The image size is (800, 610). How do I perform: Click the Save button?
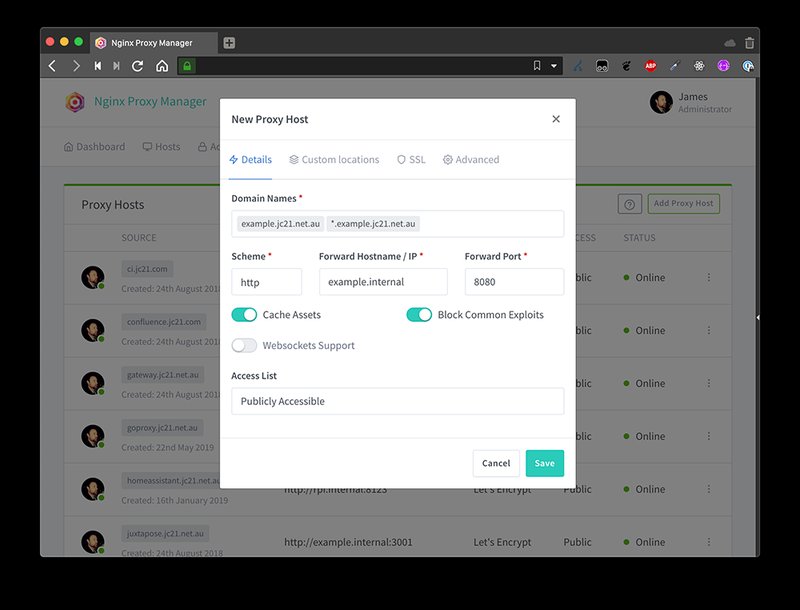[x=544, y=463]
